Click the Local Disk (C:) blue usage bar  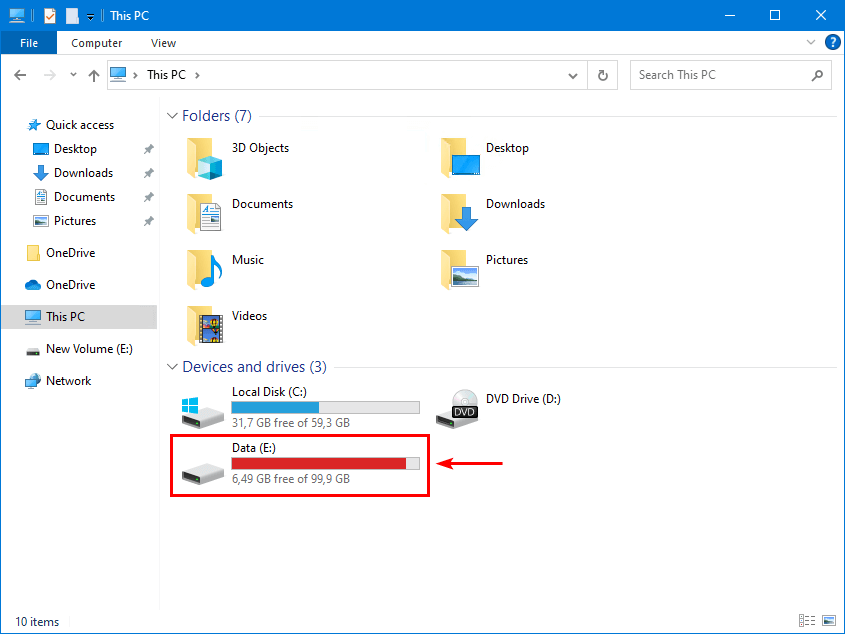point(325,408)
